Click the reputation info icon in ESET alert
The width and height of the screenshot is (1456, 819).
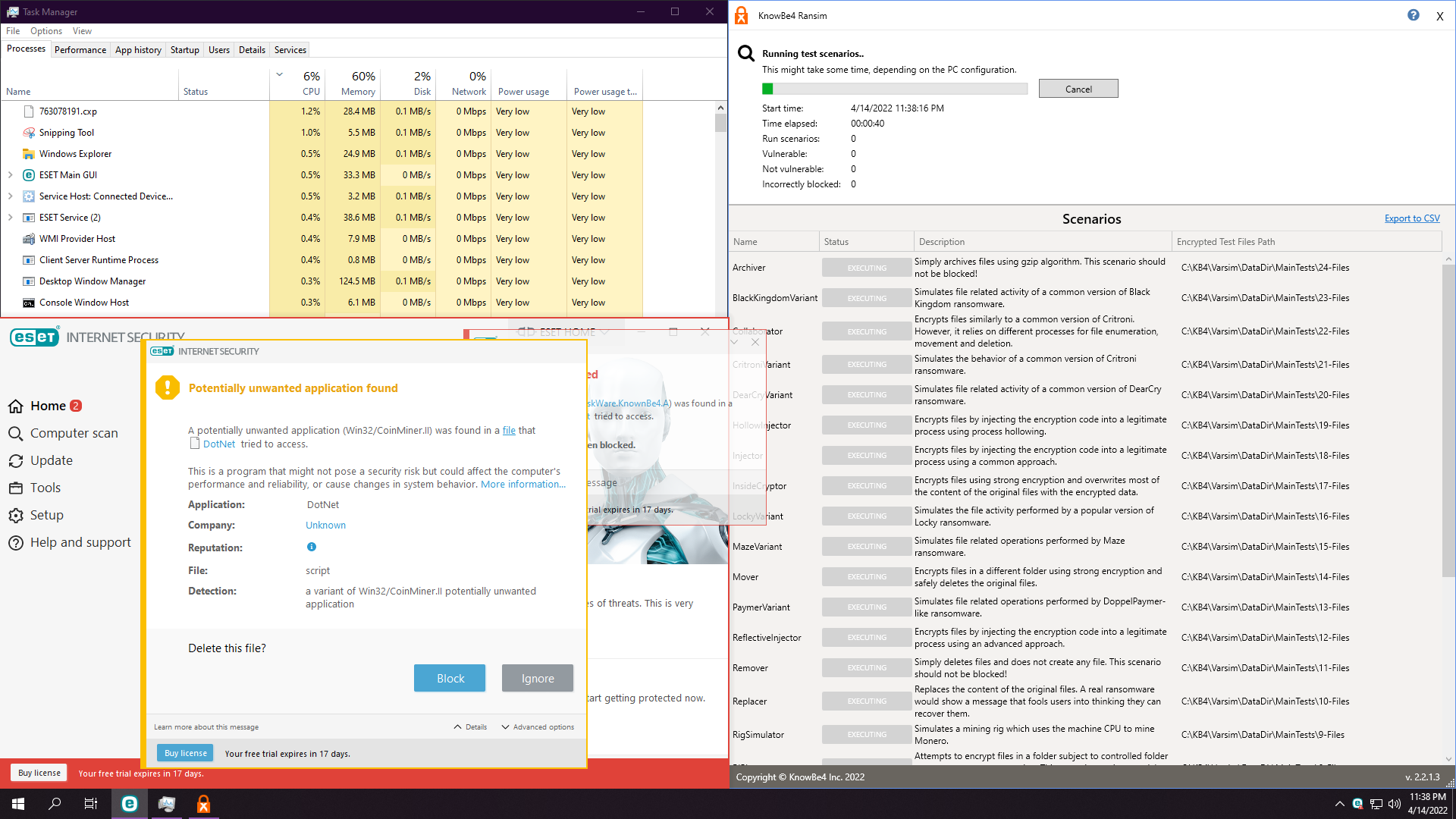(x=311, y=547)
